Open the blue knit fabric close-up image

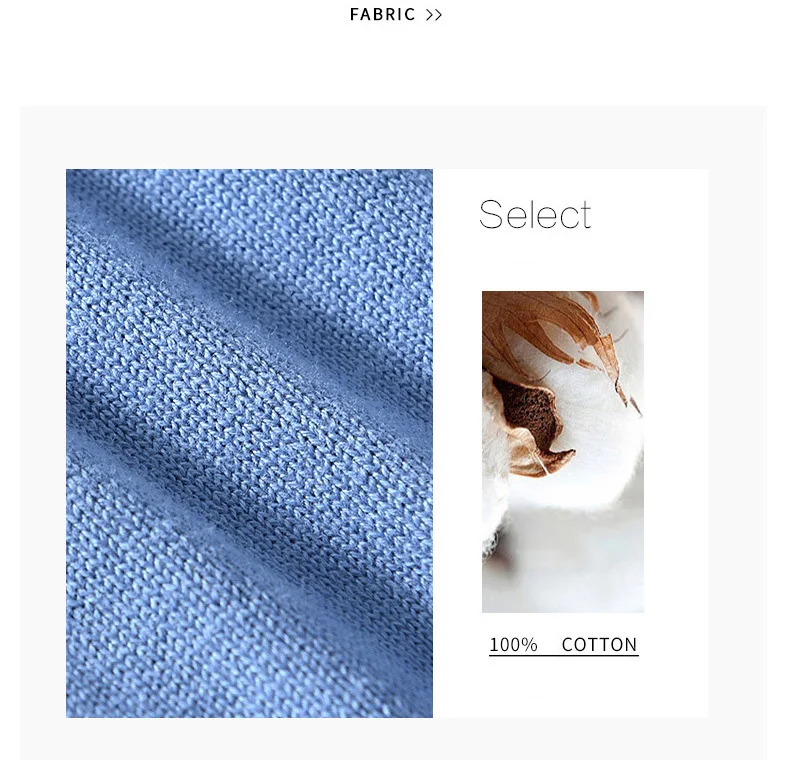249,443
